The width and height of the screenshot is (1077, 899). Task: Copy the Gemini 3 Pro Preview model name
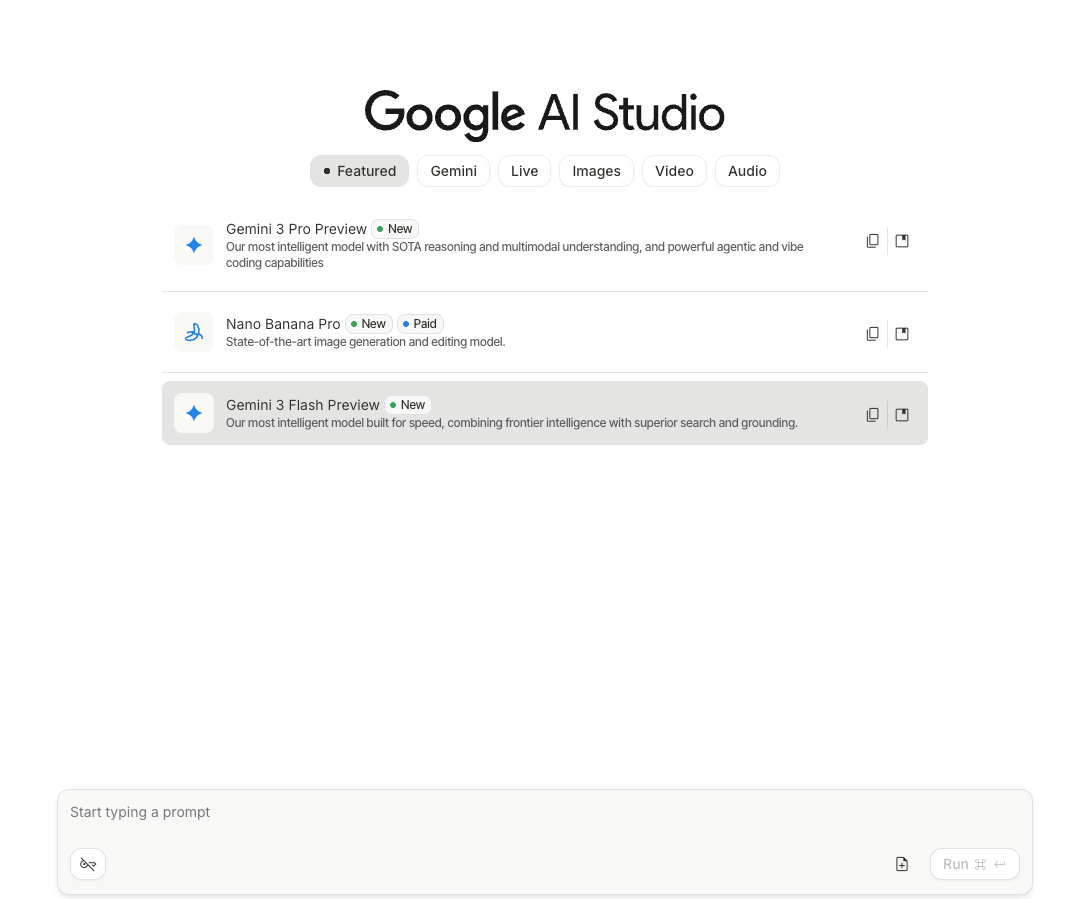(x=872, y=241)
